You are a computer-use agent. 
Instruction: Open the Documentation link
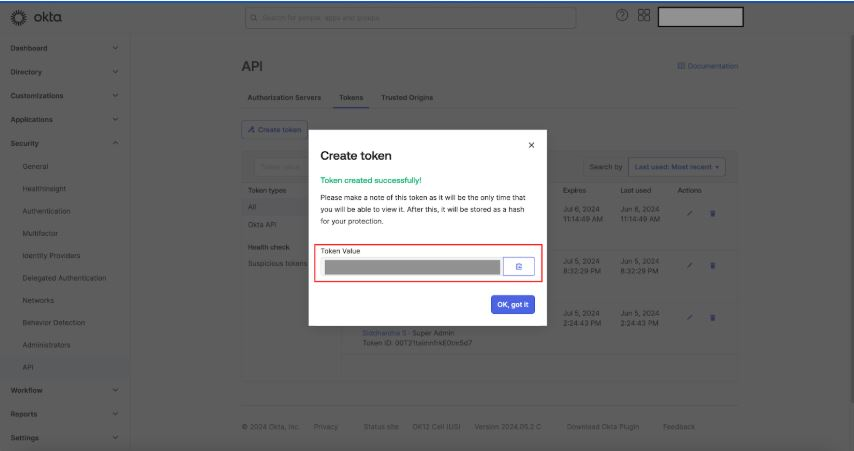(707, 66)
